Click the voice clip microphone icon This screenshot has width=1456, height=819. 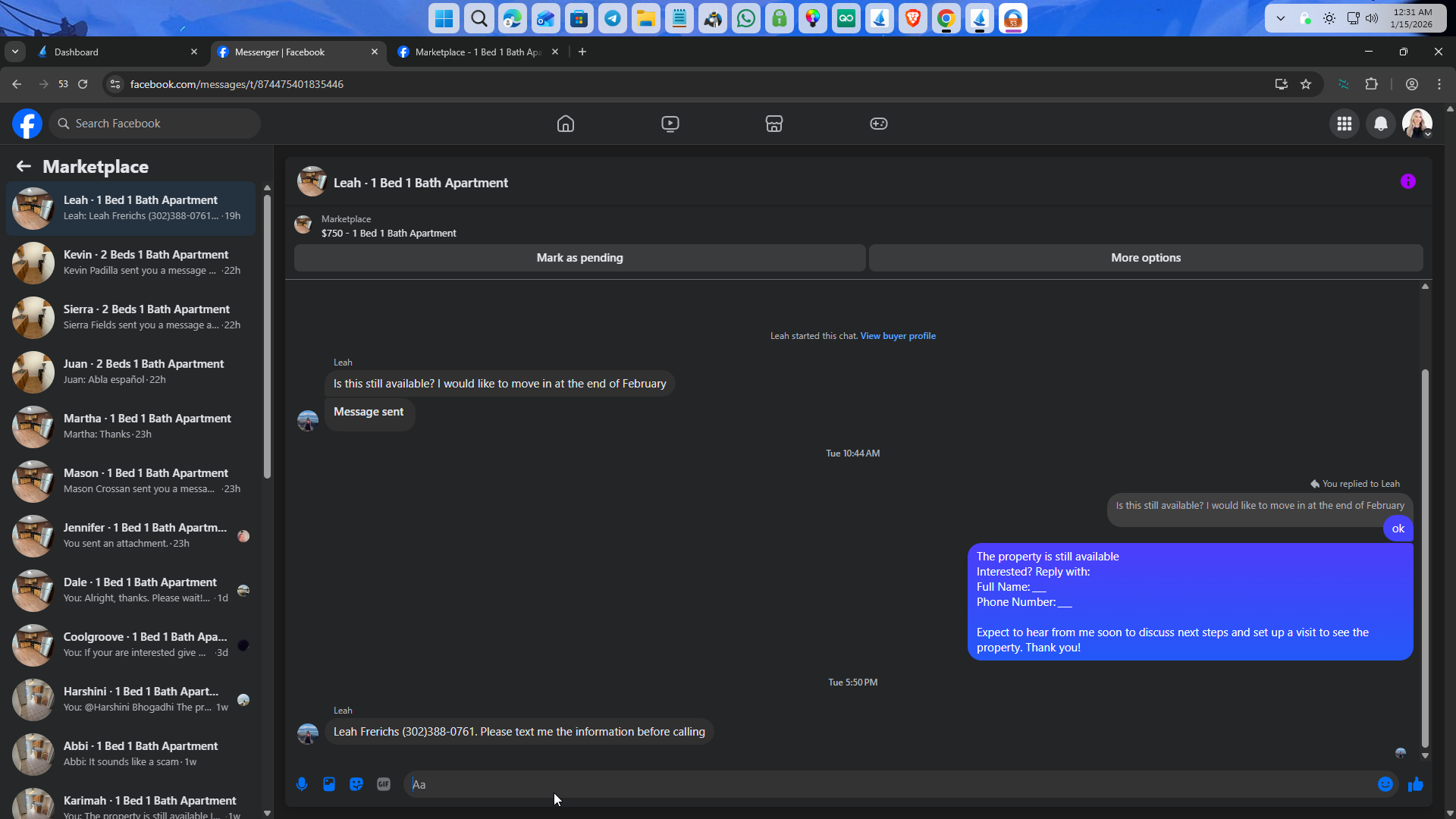pos(302,784)
